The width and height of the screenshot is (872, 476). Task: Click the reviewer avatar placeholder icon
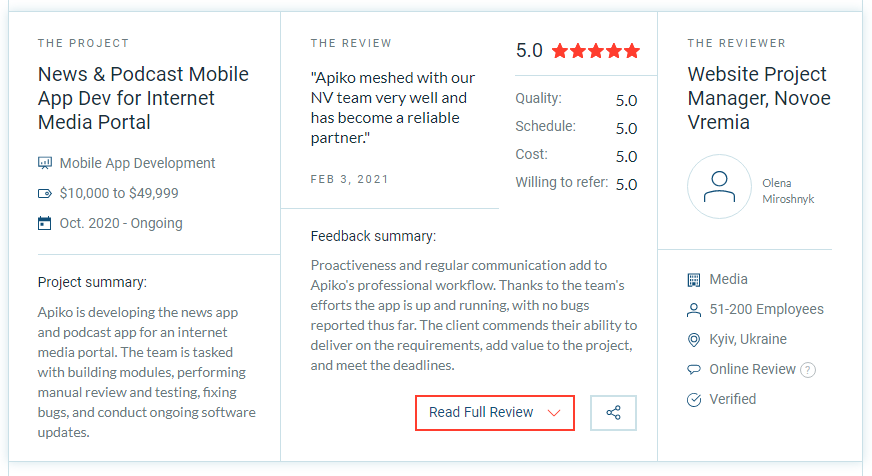(x=719, y=186)
